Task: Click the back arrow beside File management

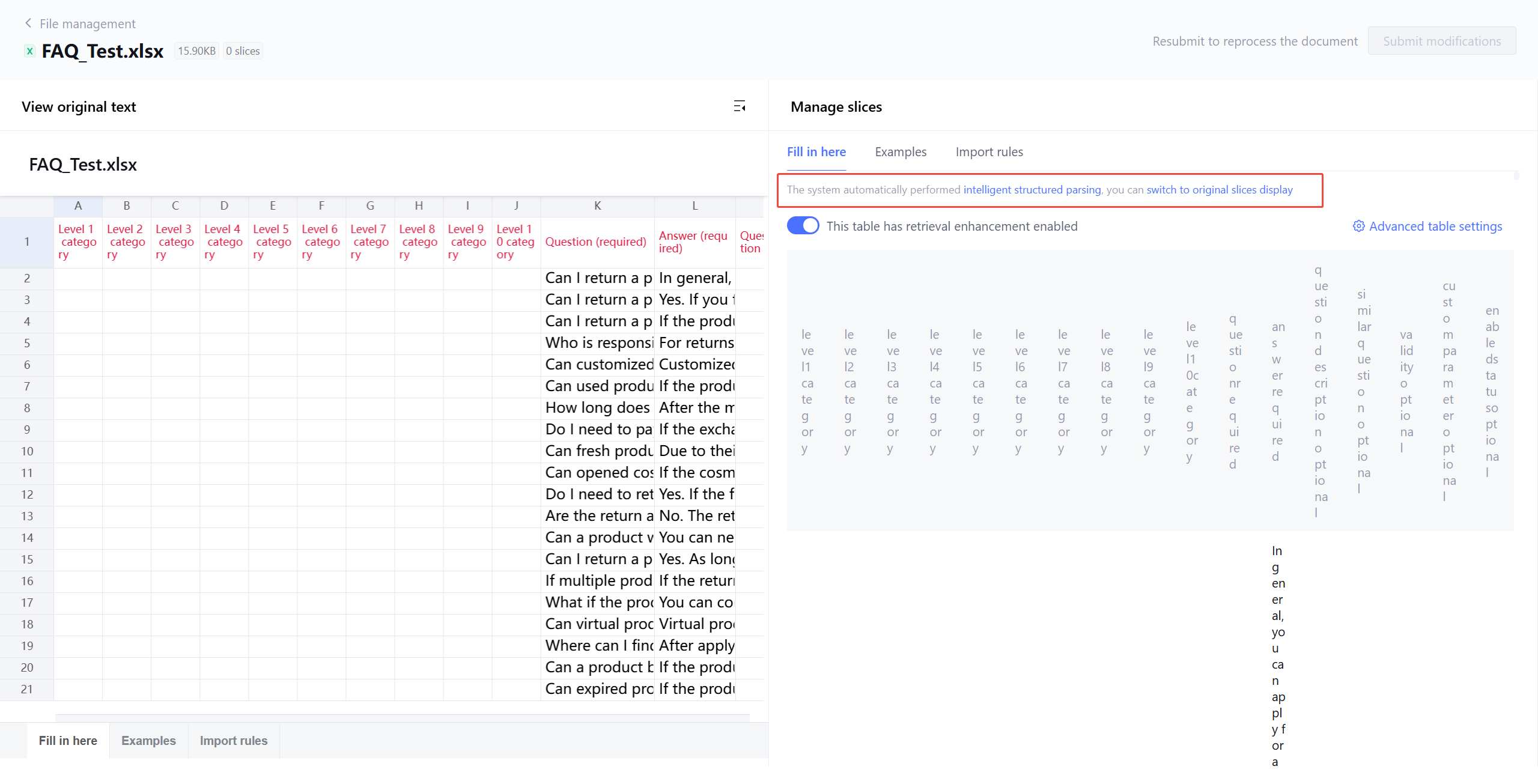Action: click(28, 23)
